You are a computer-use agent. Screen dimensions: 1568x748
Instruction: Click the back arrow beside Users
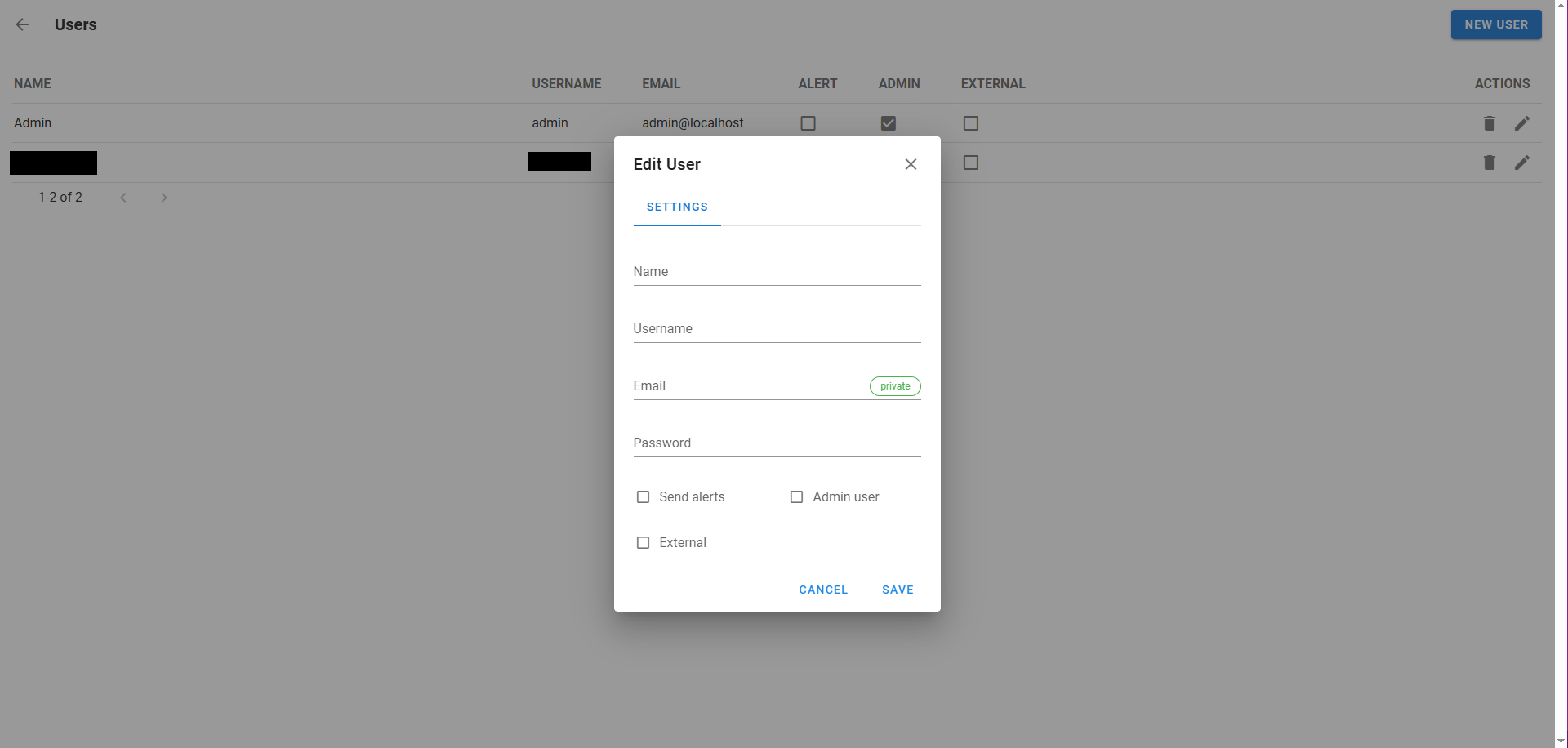coord(22,24)
